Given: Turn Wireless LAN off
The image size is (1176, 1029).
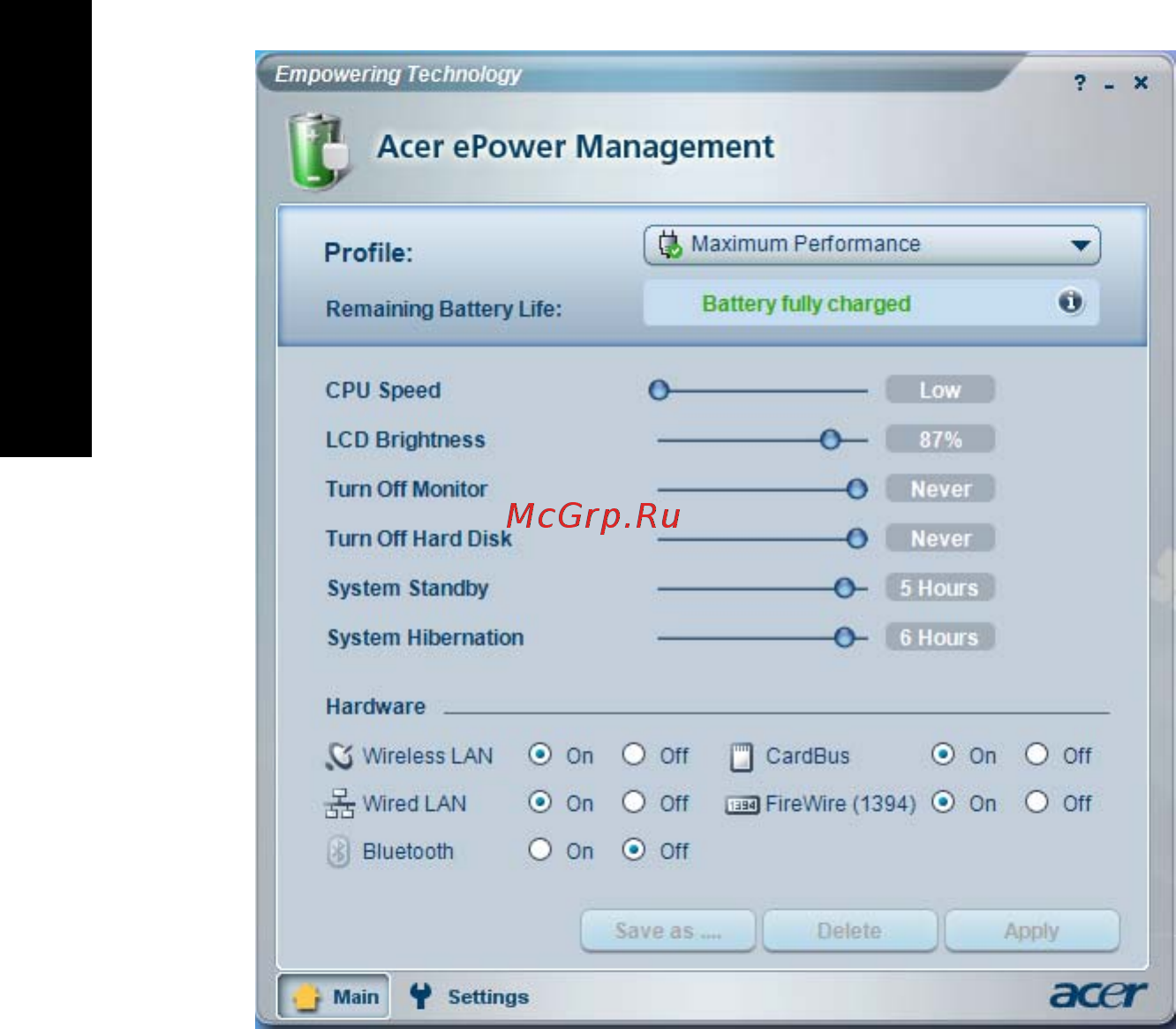Looking at the screenshot, I should (x=634, y=755).
